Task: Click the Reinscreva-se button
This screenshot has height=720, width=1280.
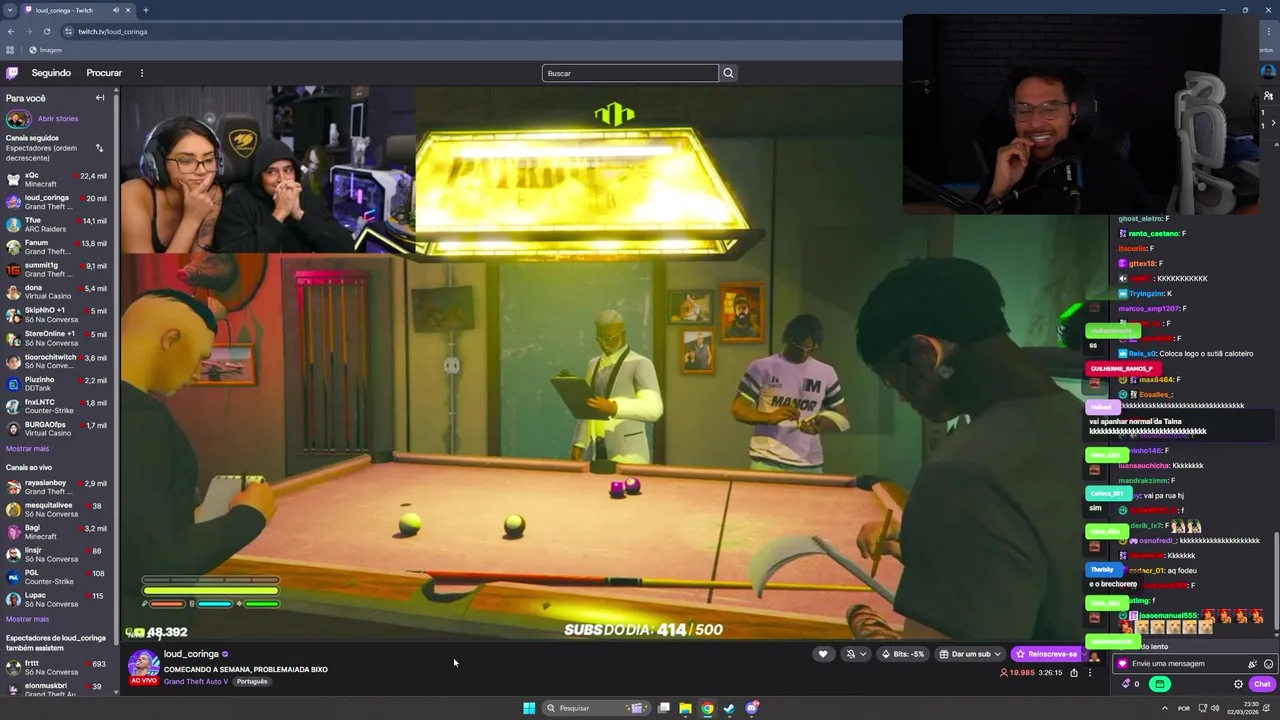Action: coord(1047,654)
